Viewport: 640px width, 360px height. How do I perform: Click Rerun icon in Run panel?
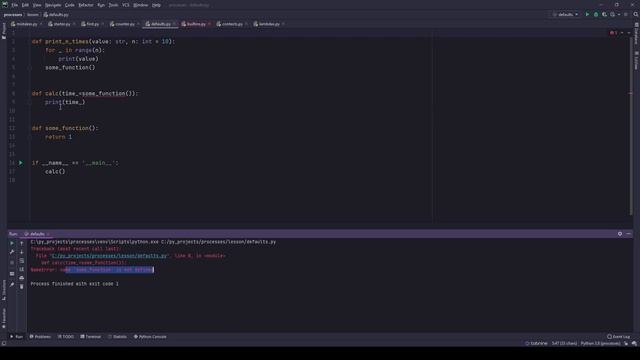pyautogui.click(x=12, y=243)
